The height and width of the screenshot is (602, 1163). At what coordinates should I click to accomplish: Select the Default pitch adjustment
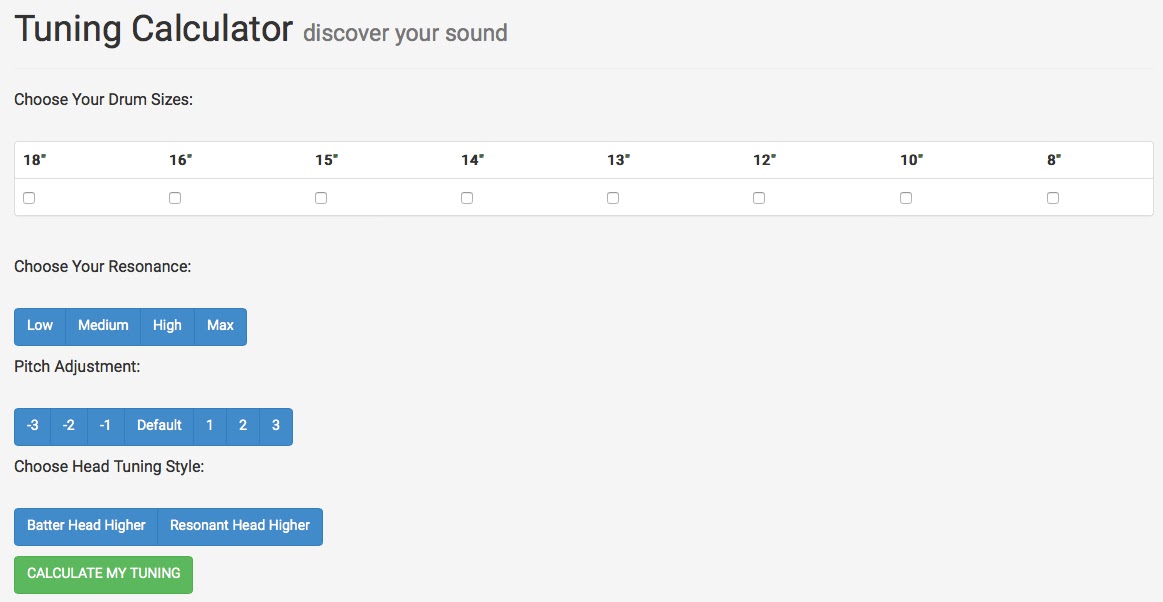[158, 426]
